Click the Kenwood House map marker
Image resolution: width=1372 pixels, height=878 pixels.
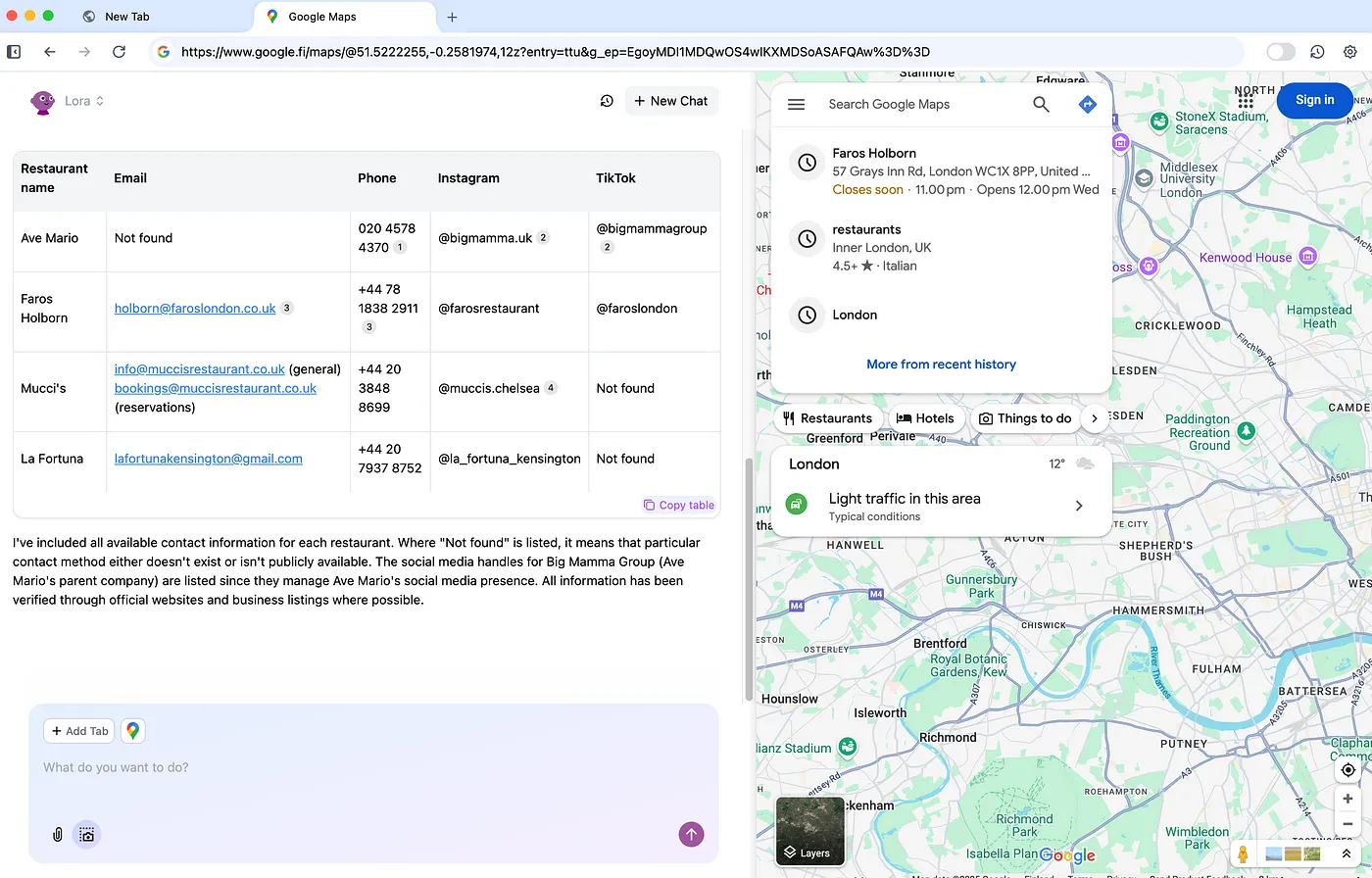point(1307,257)
